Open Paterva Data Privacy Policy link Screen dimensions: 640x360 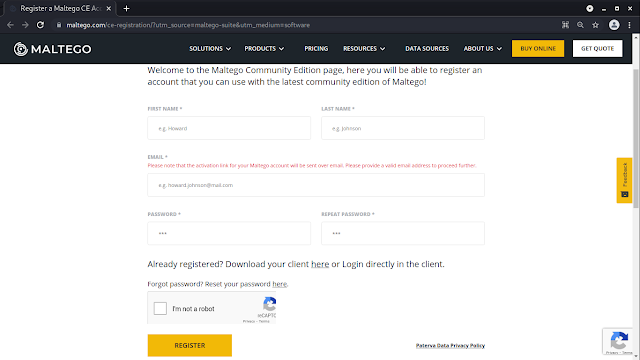450,345
